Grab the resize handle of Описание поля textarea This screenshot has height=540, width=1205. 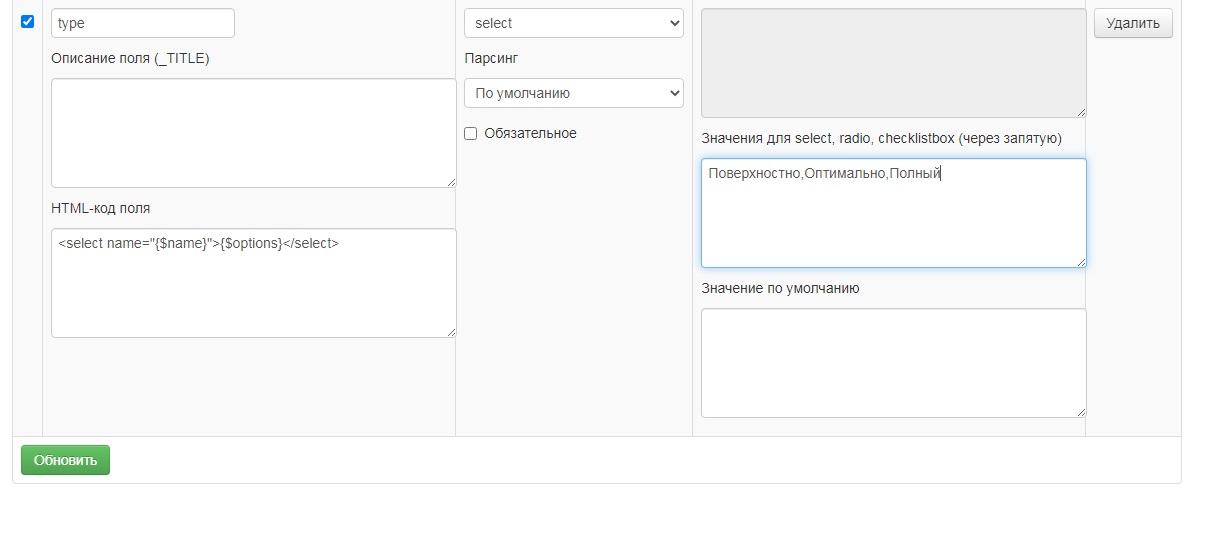pyautogui.click(x=451, y=182)
